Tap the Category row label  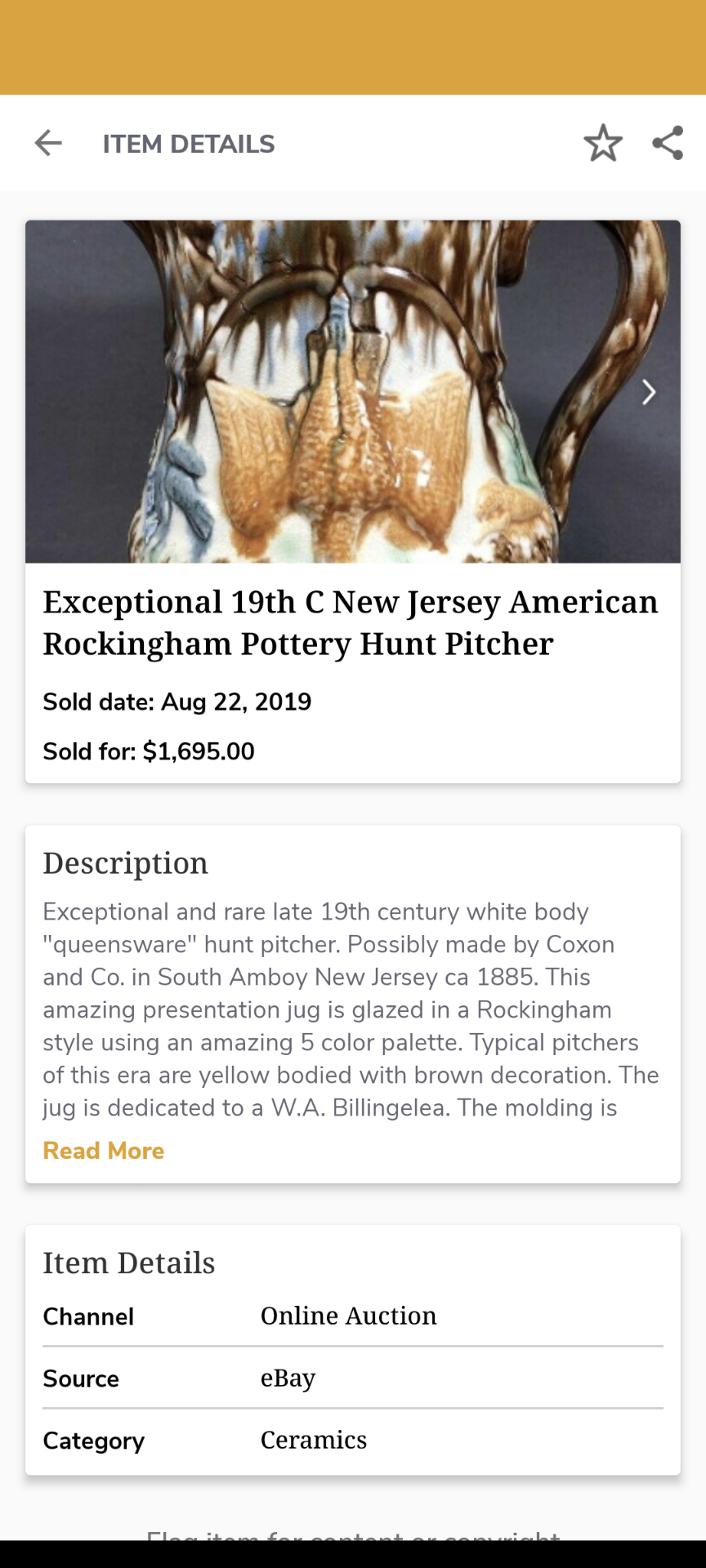coord(94,1441)
